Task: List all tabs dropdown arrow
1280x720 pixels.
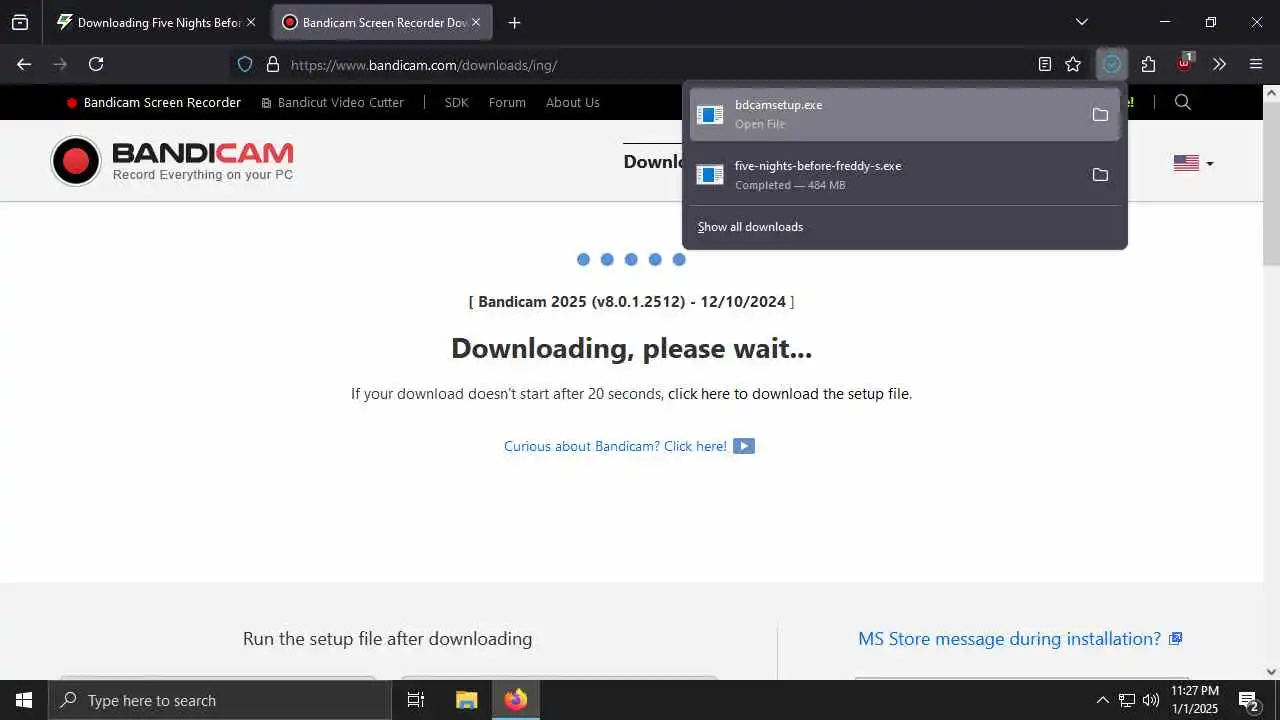Action: (1081, 22)
